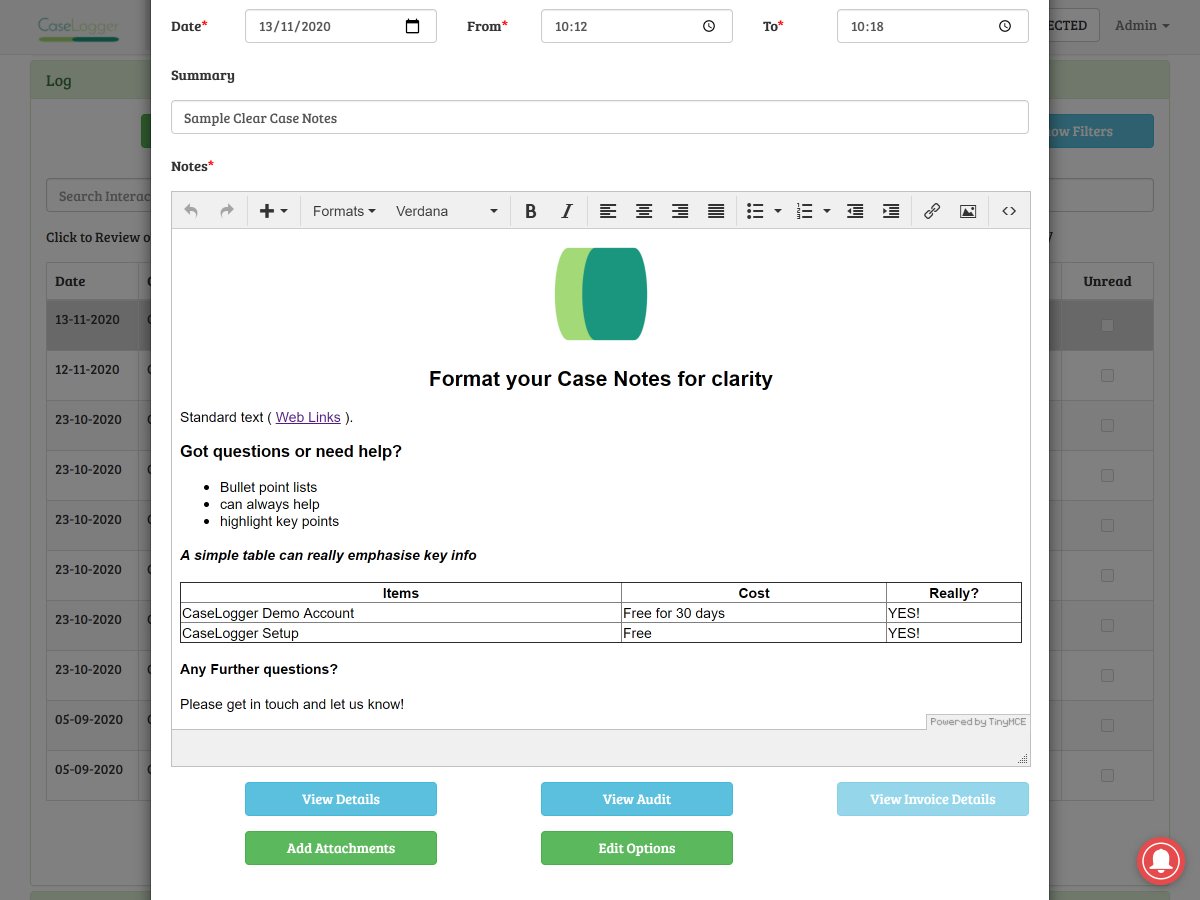
Task: Open the source code view
Action: point(1009,211)
